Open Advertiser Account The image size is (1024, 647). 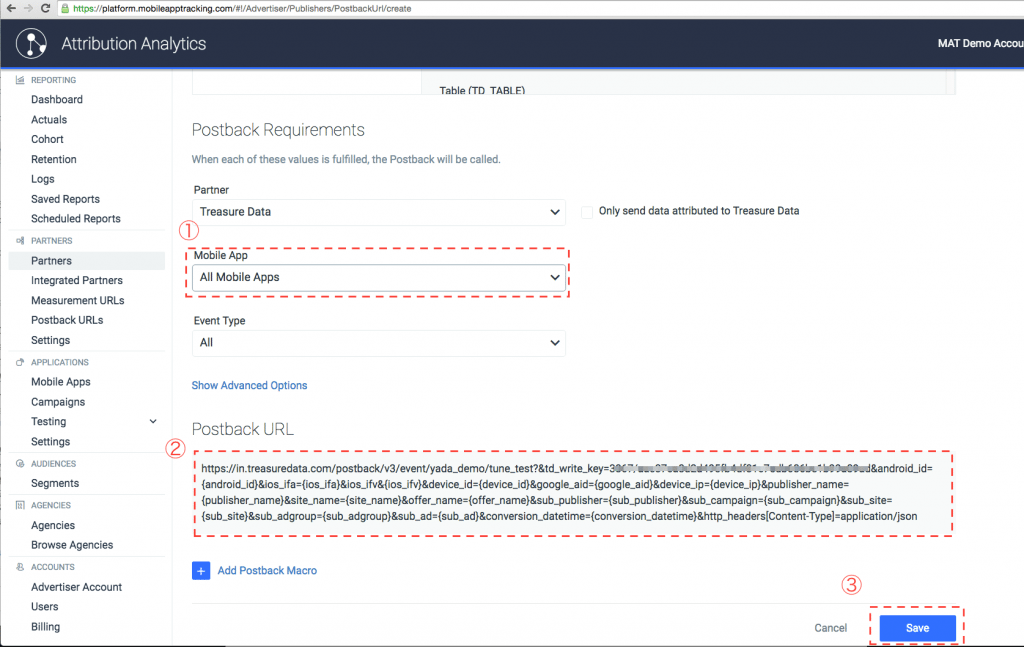click(x=76, y=587)
